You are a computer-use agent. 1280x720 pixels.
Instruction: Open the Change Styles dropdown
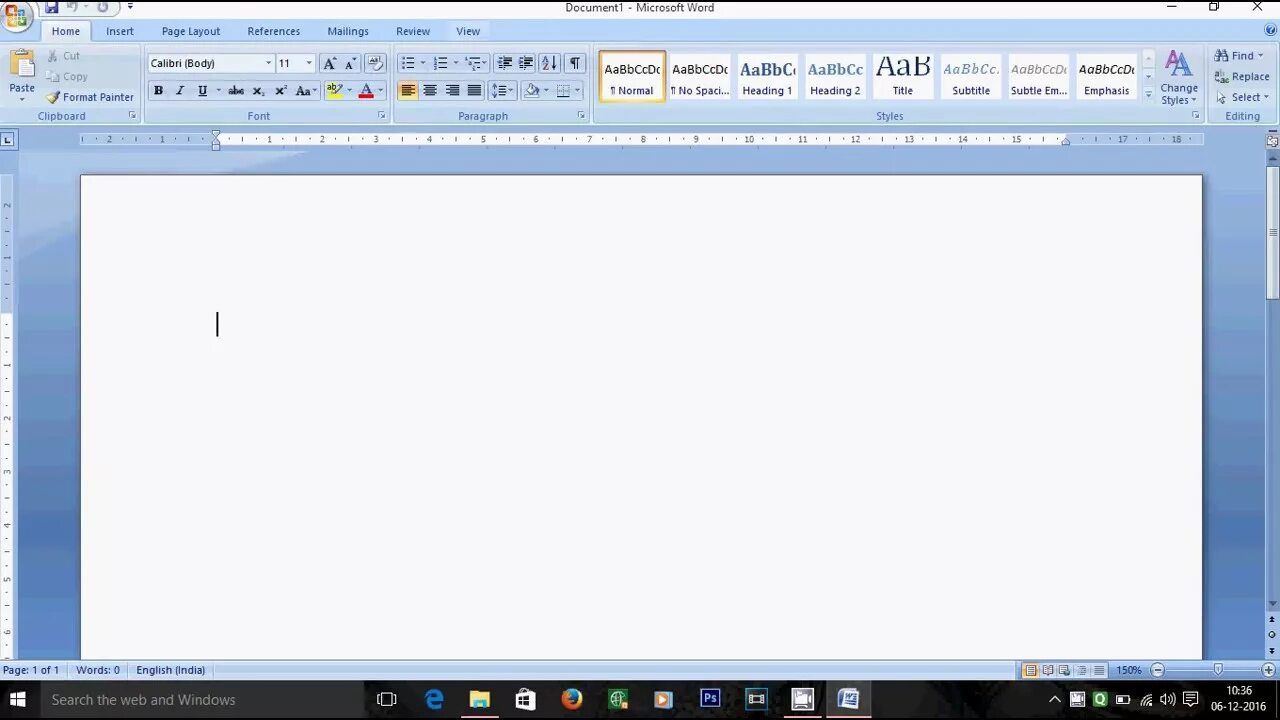tap(1179, 78)
